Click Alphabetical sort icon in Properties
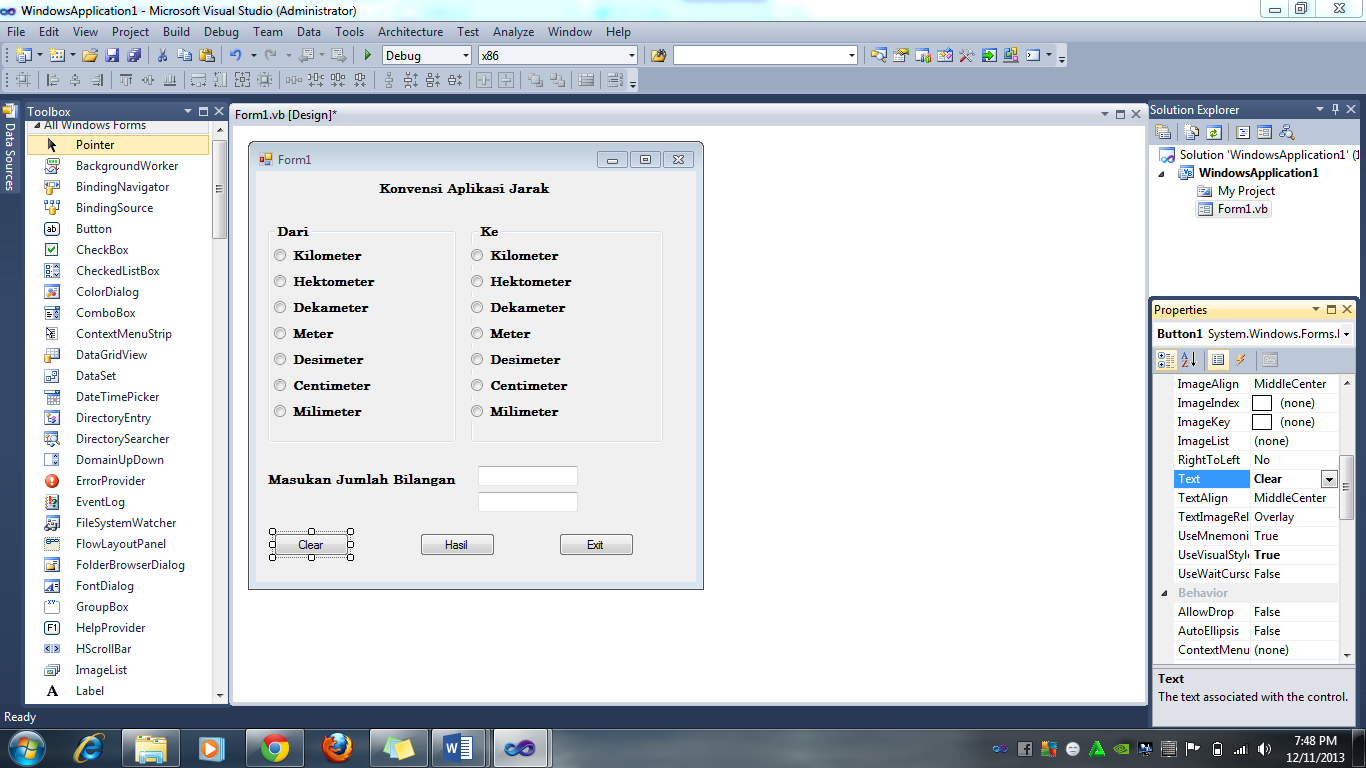 [x=1188, y=360]
